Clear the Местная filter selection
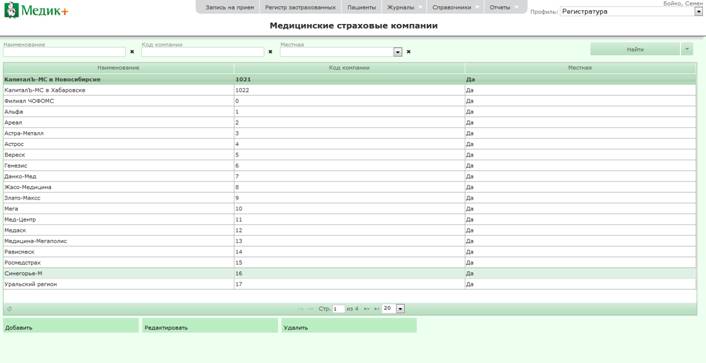Image resolution: width=706 pixels, height=363 pixels. click(408, 52)
